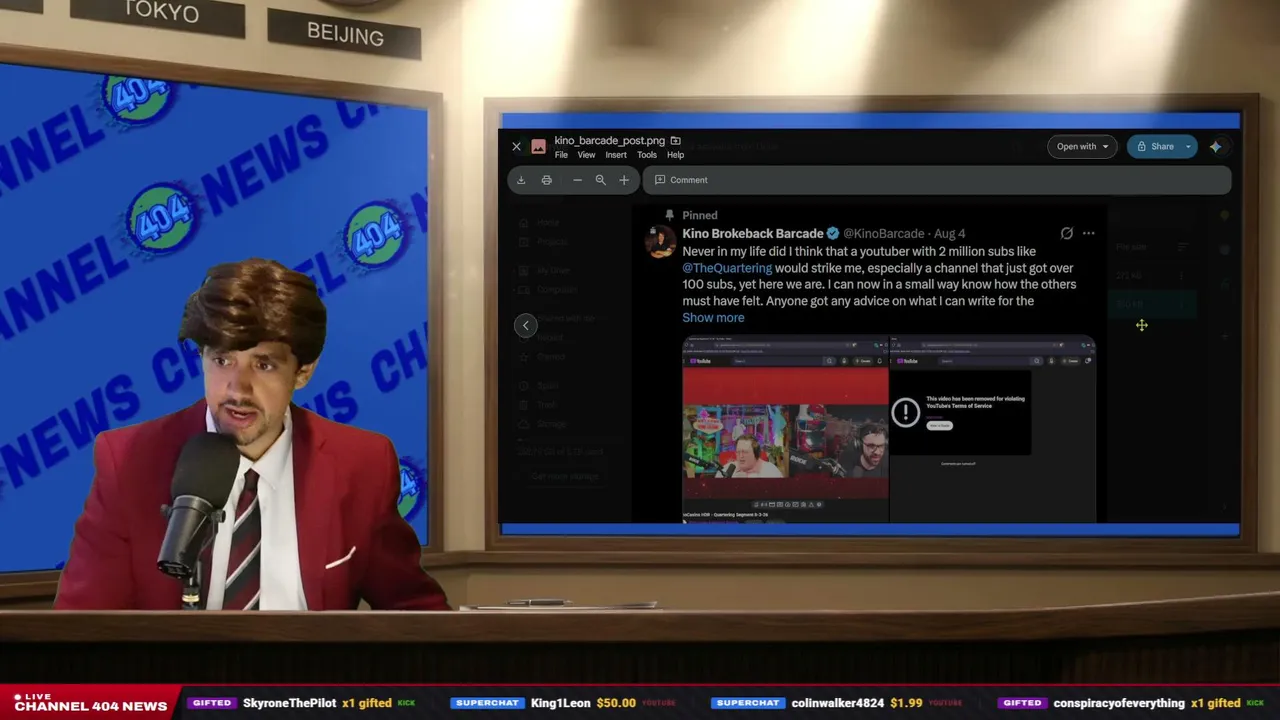The width and height of the screenshot is (1280, 720).
Task: Print the image using the printer icon
Action: point(546,180)
